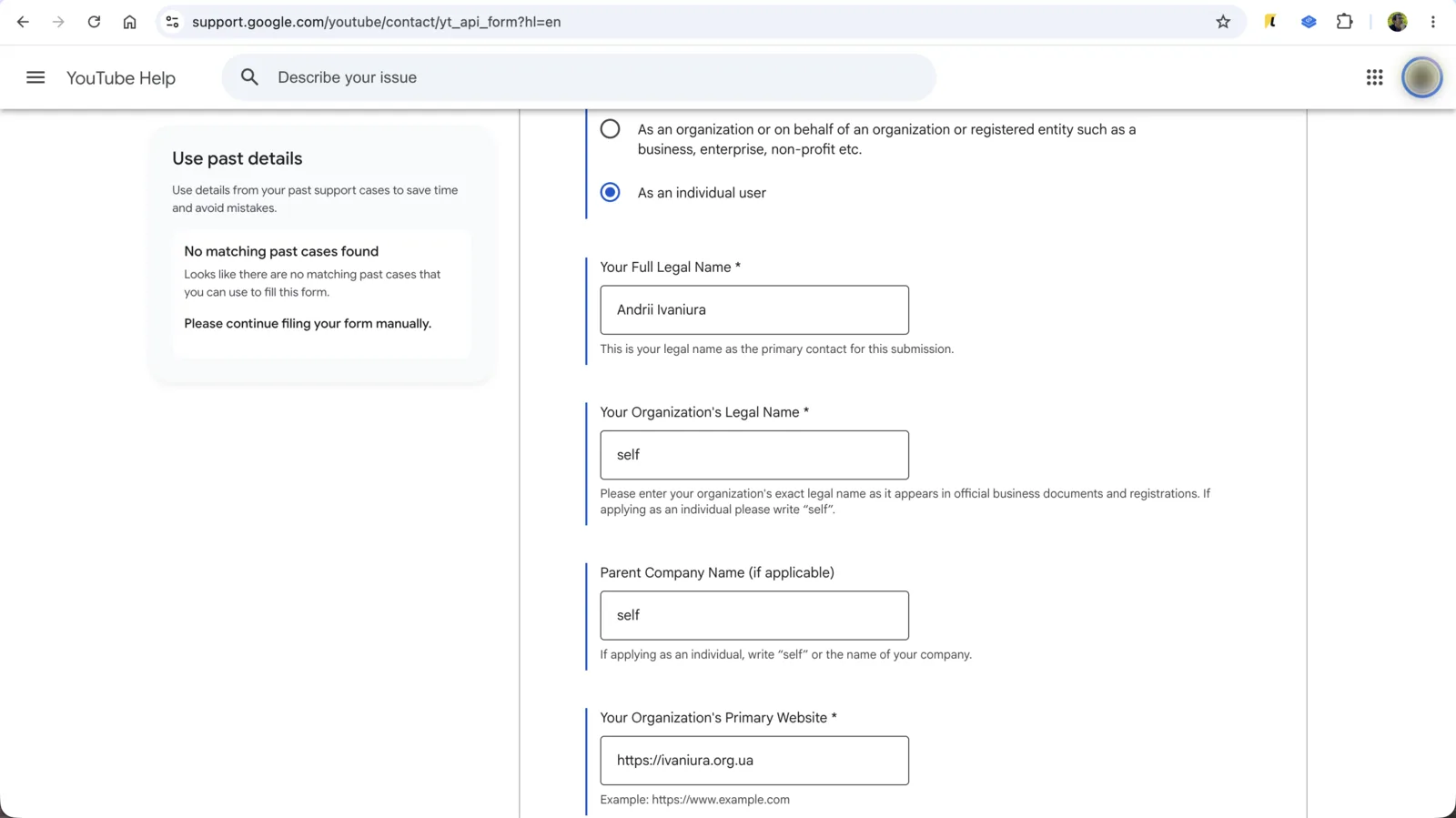
Task: Open the YouTube Help hamburger menu
Action: click(x=35, y=77)
